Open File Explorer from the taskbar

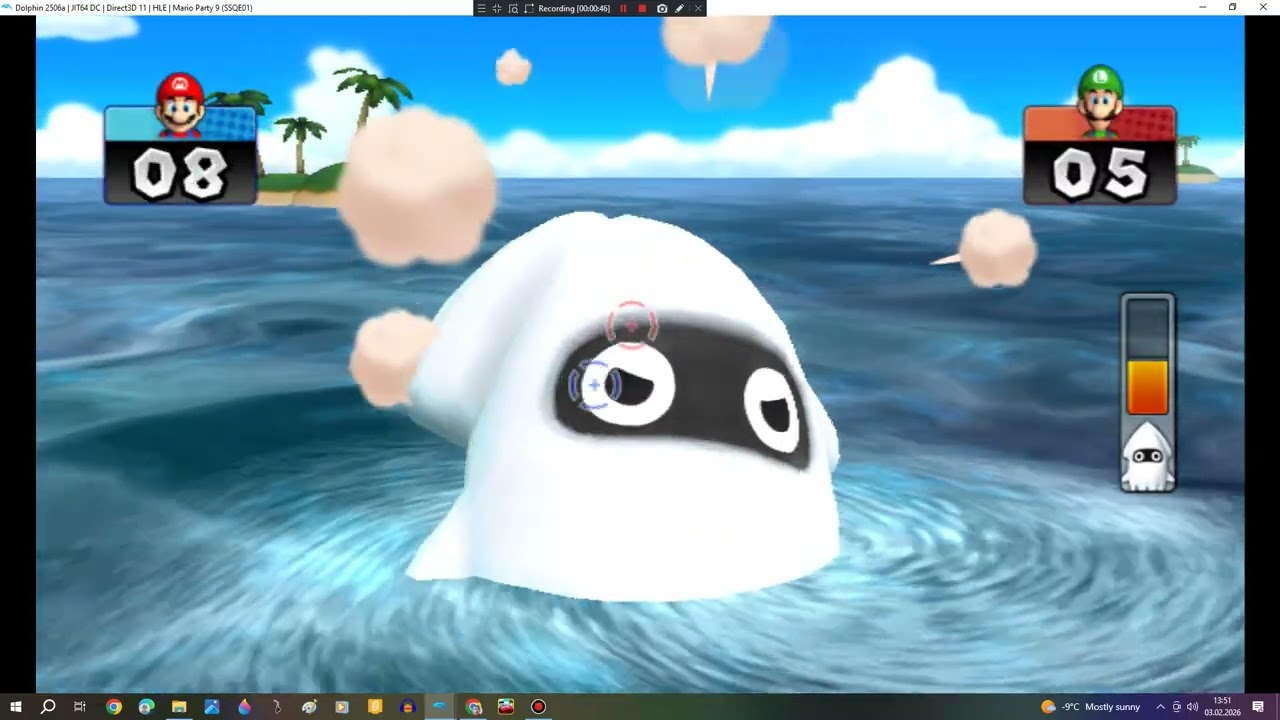click(x=179, y=707)
